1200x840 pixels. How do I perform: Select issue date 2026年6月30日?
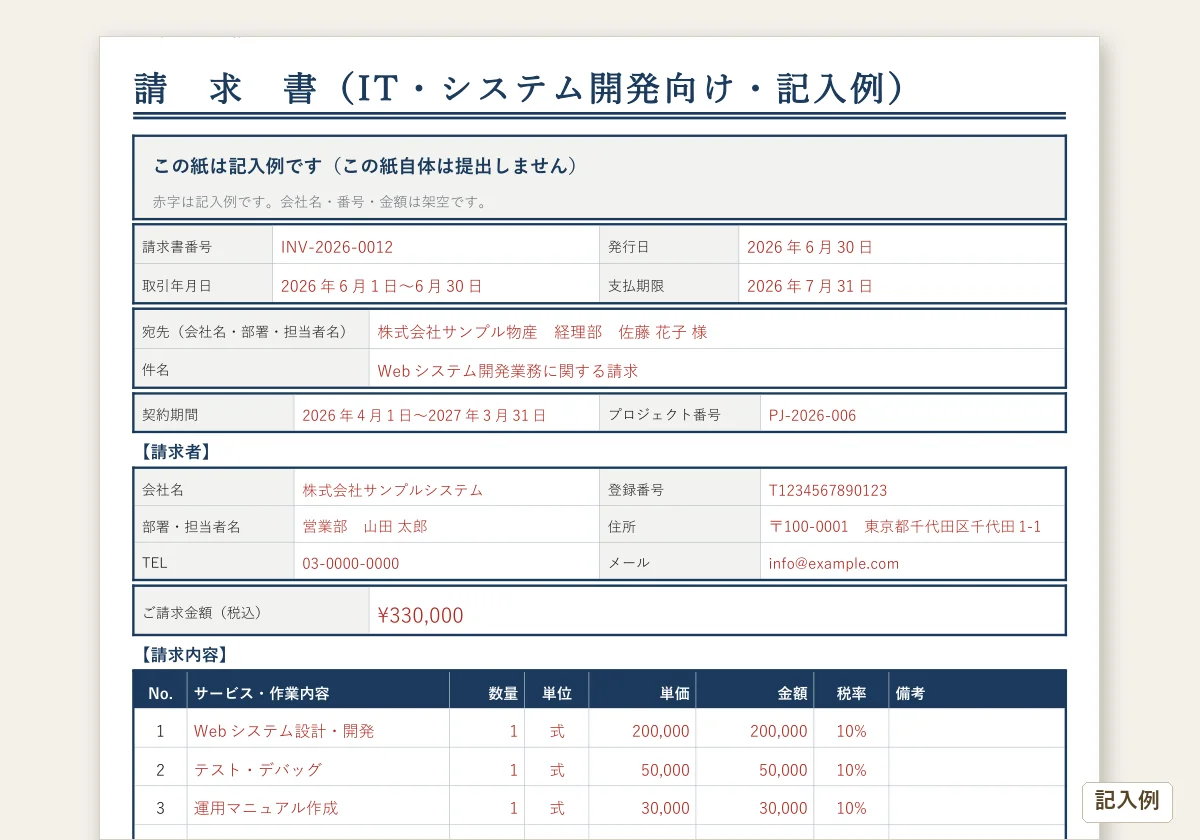[x=810, y=247]
